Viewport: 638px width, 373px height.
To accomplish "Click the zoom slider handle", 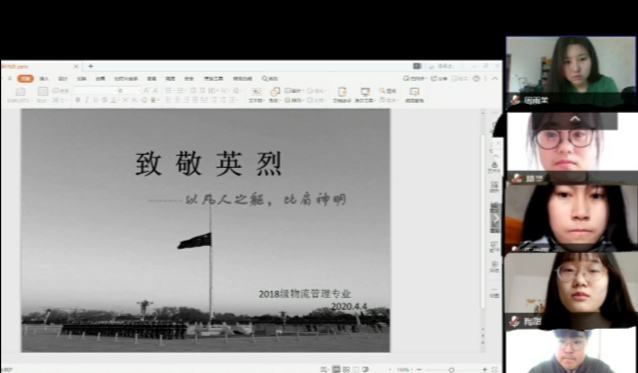I will point(451,369).
